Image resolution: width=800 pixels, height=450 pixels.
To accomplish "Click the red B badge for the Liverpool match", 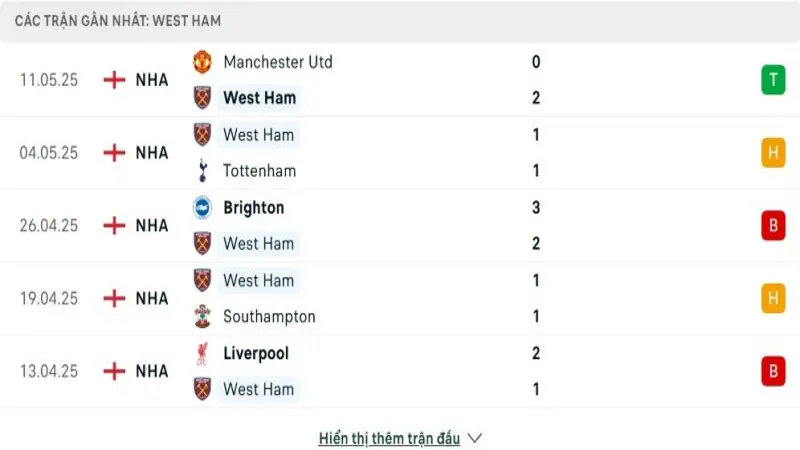I will coord(773,371).
